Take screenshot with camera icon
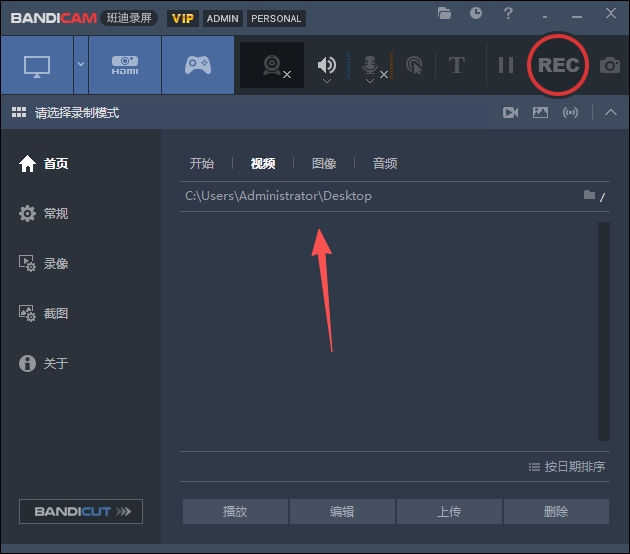 (x=610, y=65)
